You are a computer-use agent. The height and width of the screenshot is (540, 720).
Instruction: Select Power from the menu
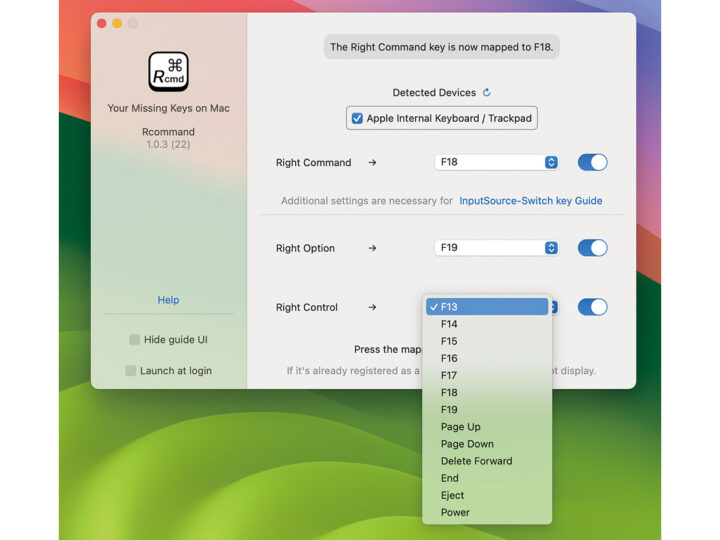pos(487,512)
